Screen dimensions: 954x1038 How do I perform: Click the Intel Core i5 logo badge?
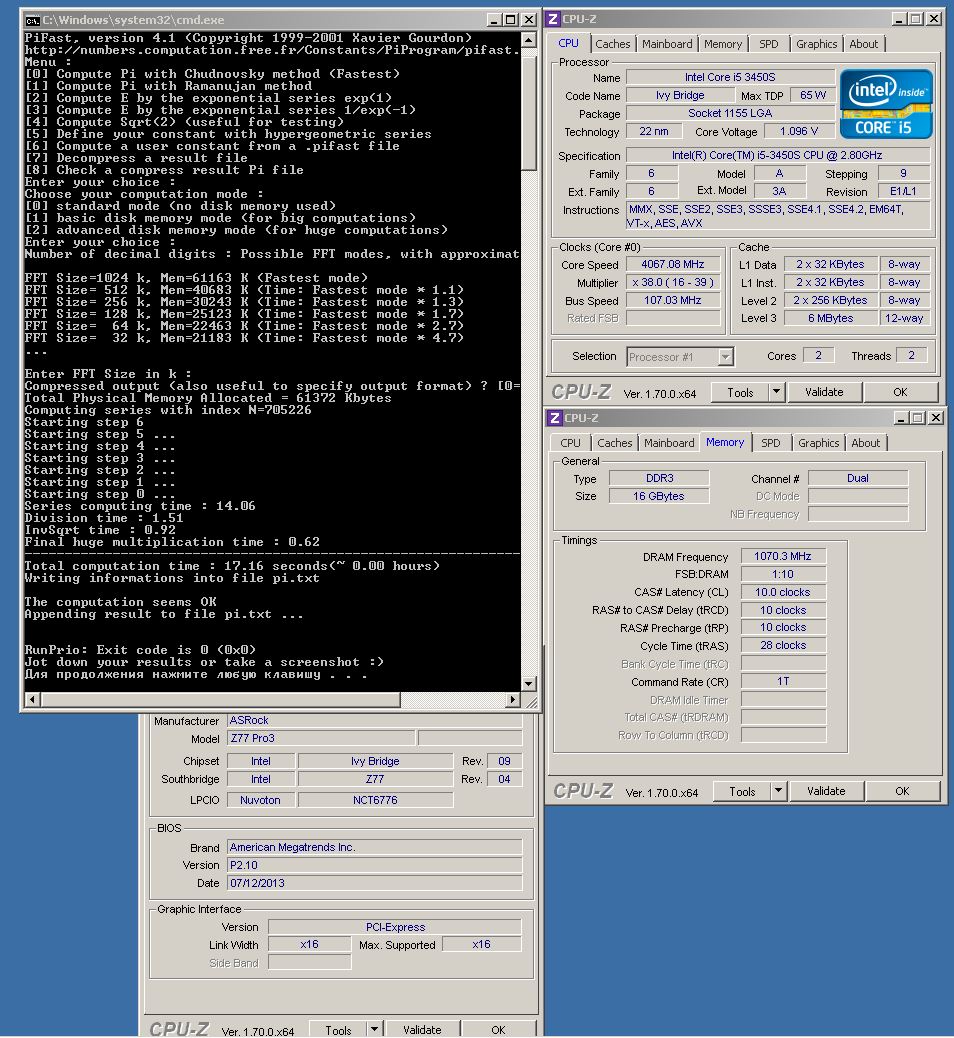click(x=886, y=104)
